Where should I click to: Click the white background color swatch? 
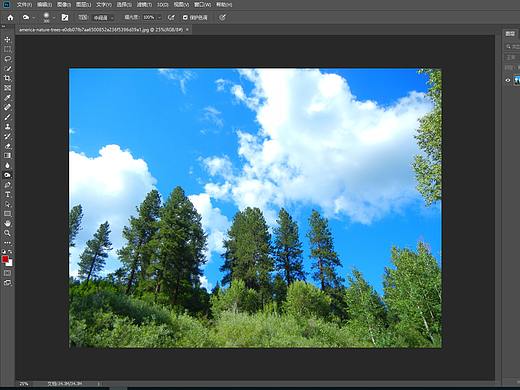10,263
